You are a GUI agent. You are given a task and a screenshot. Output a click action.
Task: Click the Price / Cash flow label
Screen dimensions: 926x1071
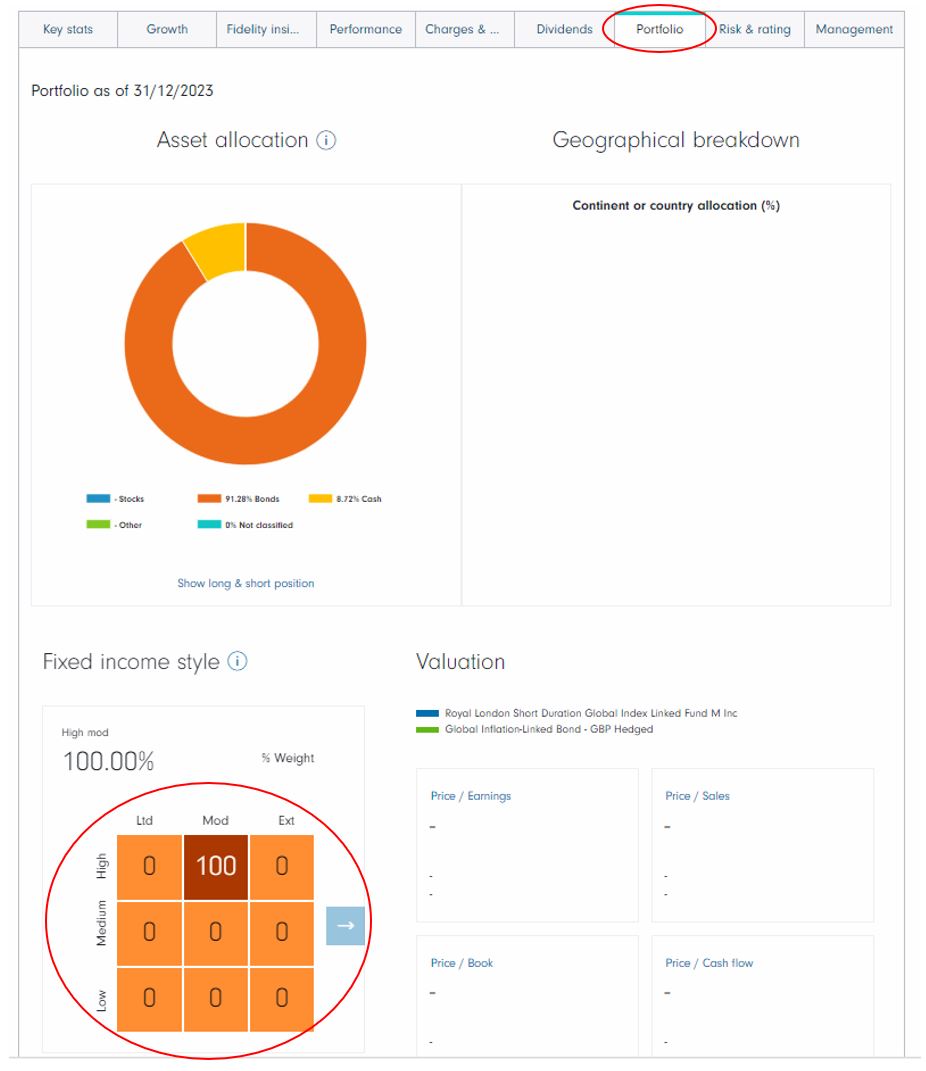tap(709, 963)
